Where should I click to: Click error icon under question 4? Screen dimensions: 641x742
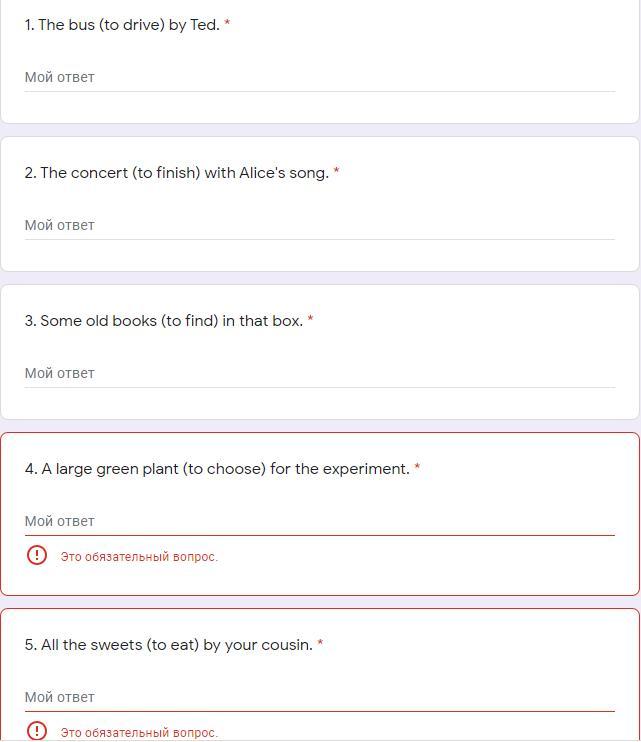37,555
